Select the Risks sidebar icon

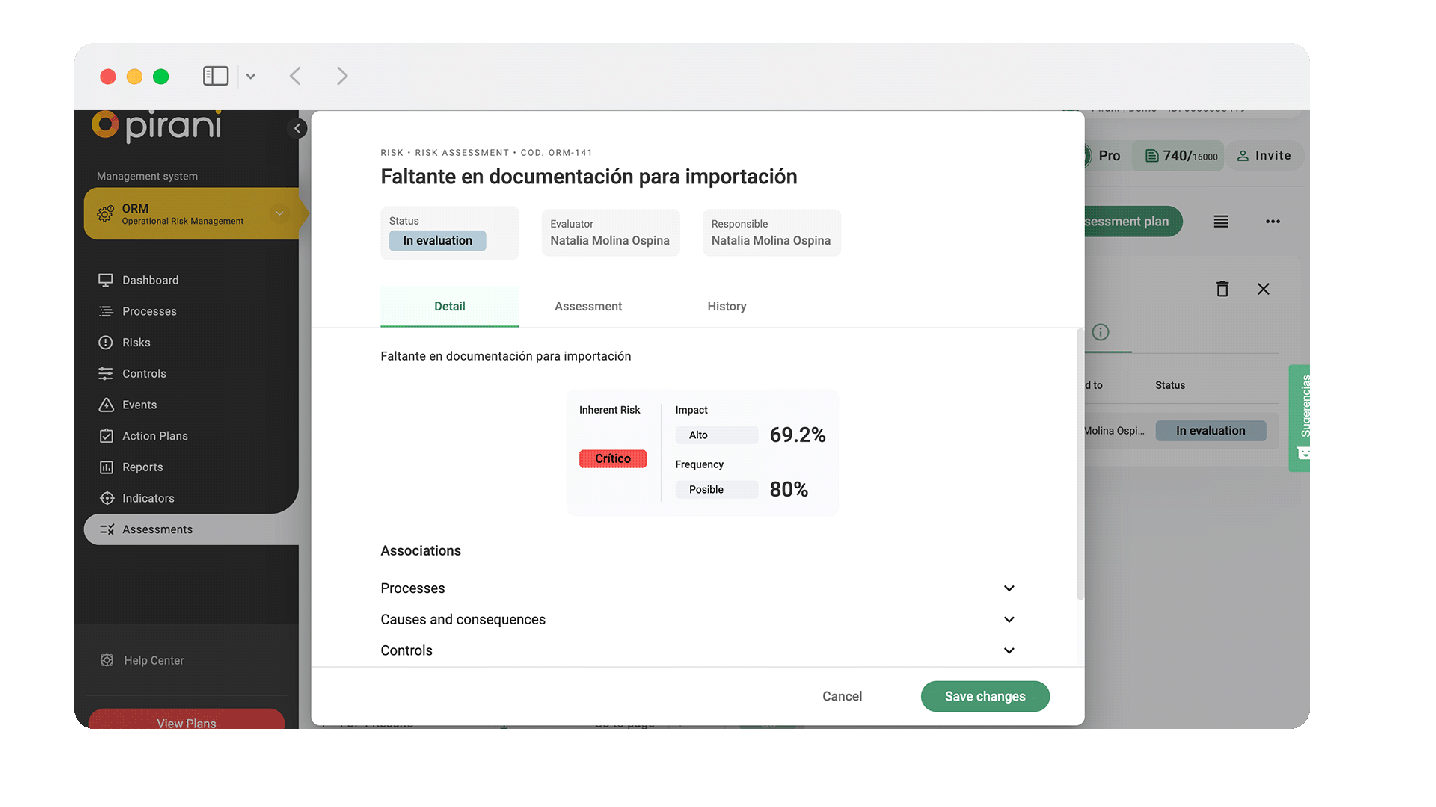coord(105,342)
